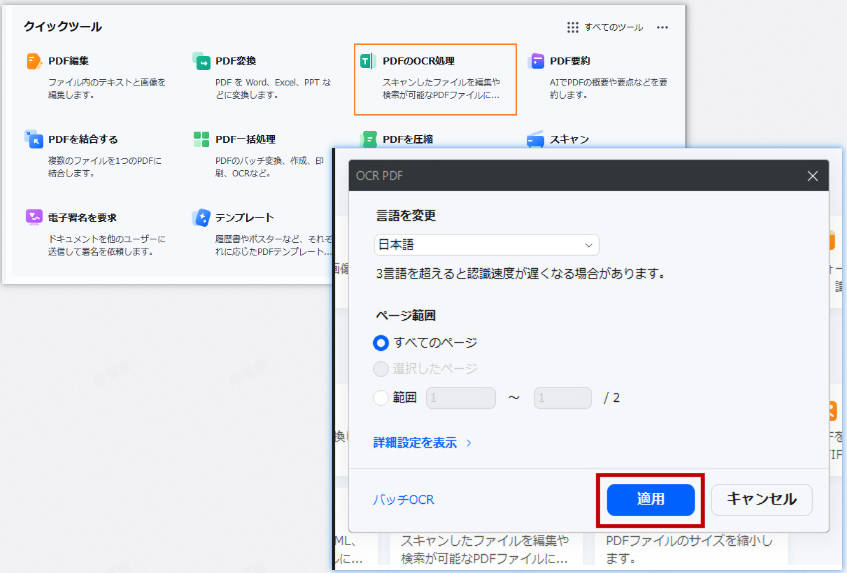This screenshot has width=847, height=573.
Task: Click the 電子署名を要求 icon
Action: 34,217
